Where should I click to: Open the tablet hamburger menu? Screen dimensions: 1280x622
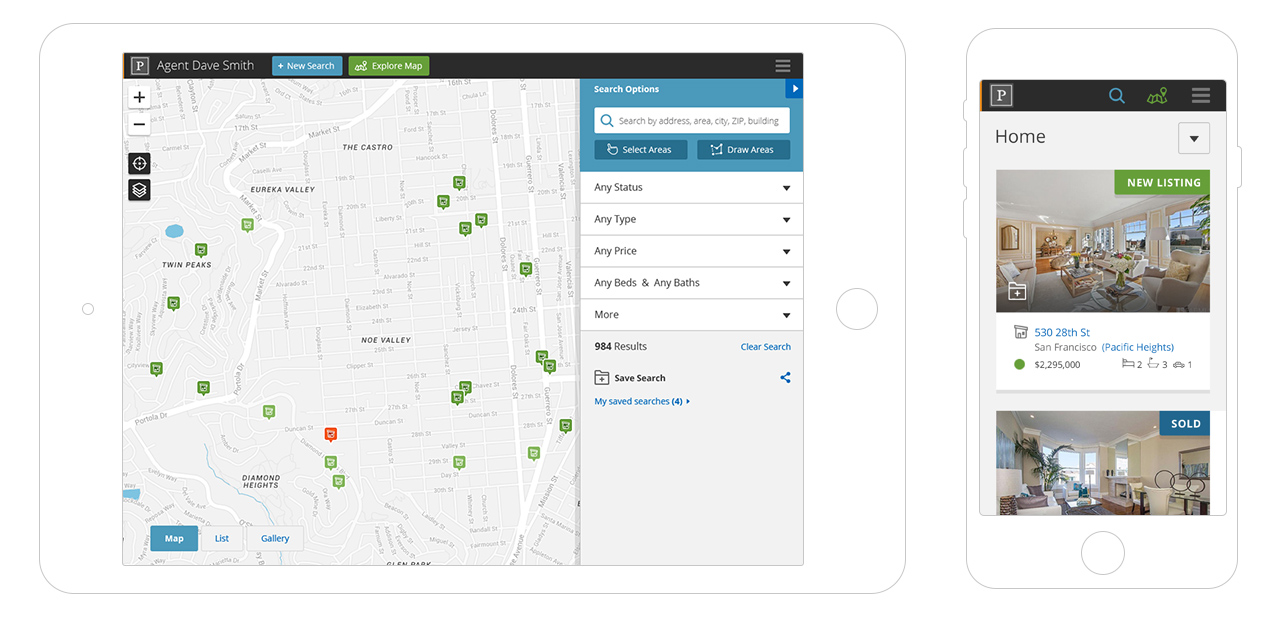(x=782, y=66)
